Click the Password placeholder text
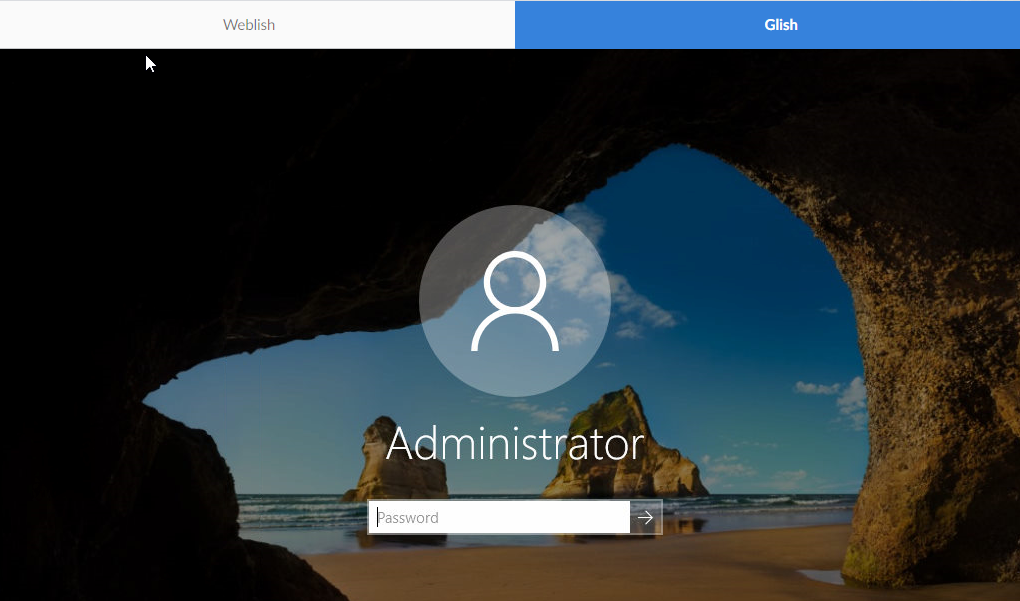This screenshot has height=601, width=1020. (x=407, y=517)
